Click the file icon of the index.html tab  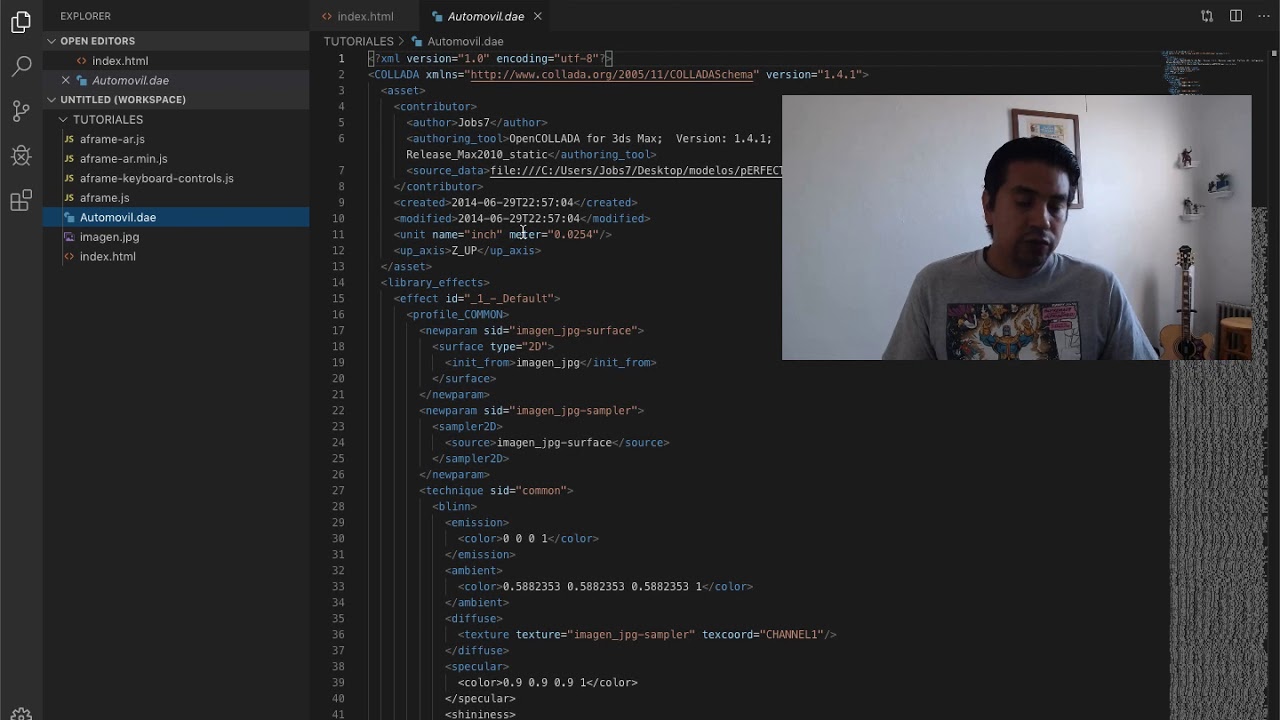click(x=327, y=16)
